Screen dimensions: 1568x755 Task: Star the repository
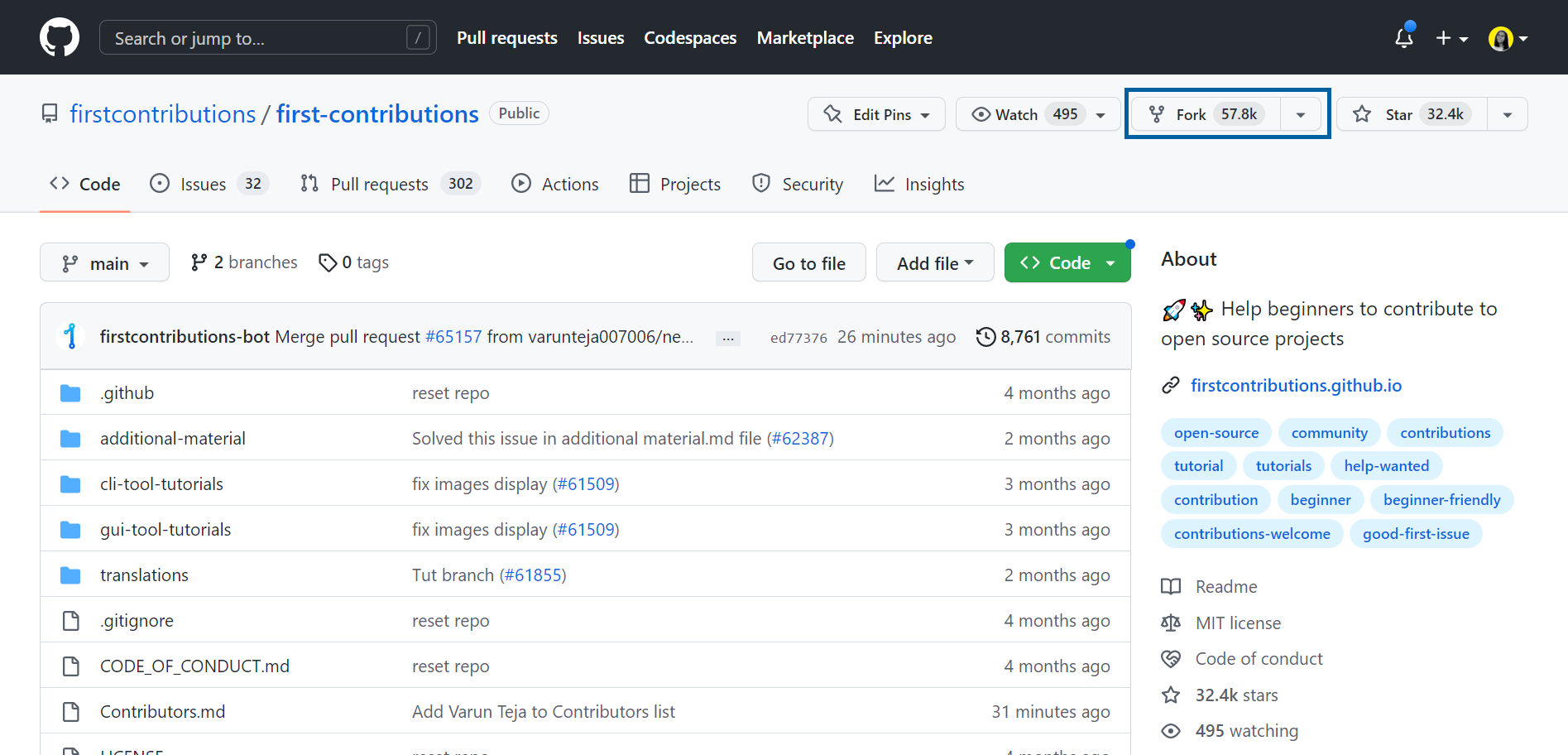pos(1412,114)
